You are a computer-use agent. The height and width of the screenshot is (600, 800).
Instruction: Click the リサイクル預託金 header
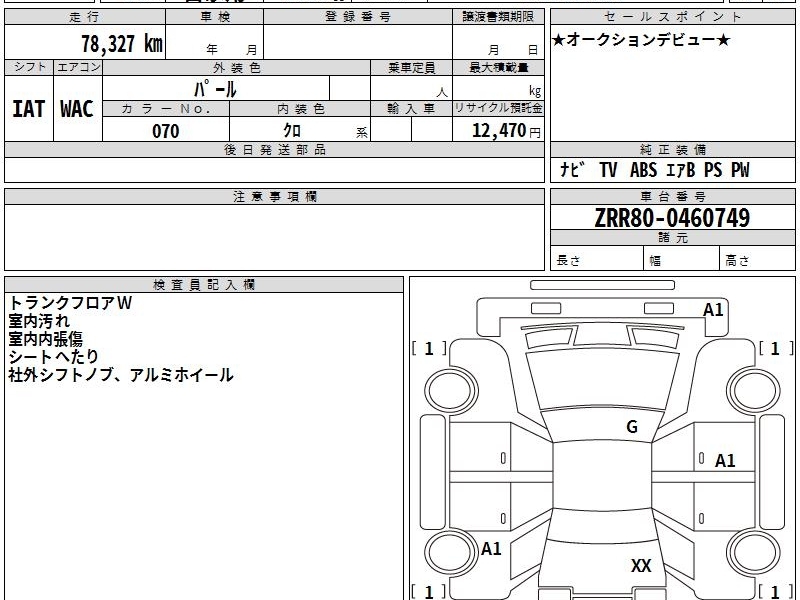click(498, 108)
